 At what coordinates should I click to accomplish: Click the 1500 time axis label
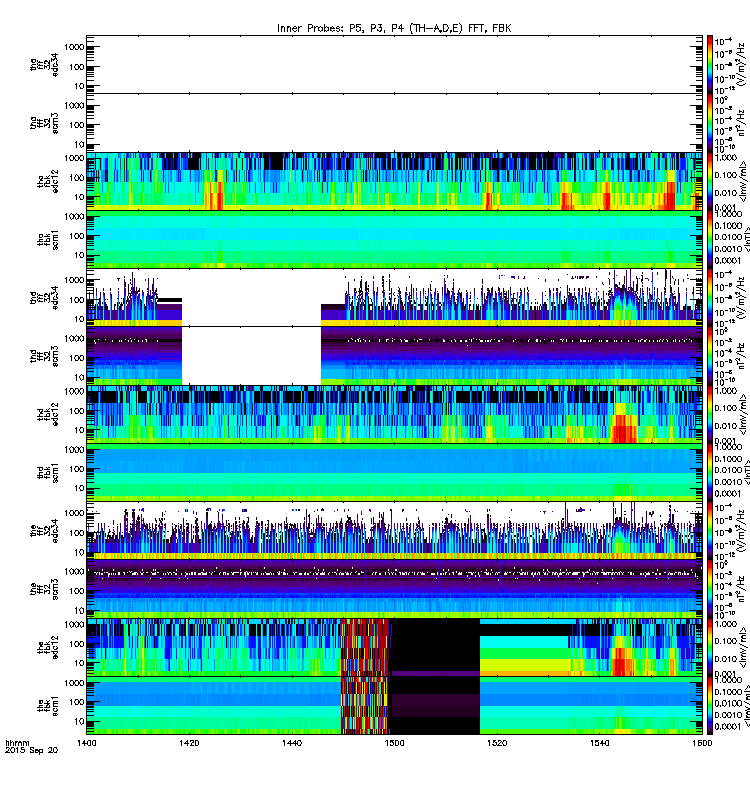(x=394, y=743)
